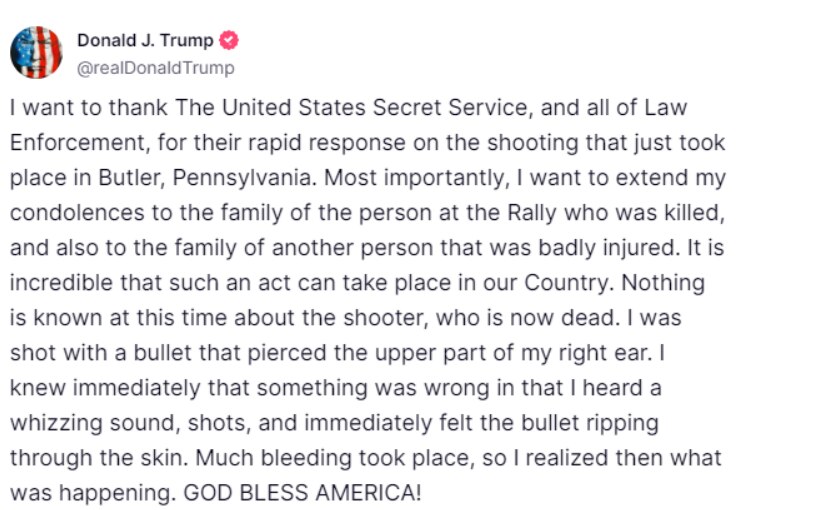838x510 pixels.
Task: Open the flag-painted profile avatar
Action: (x=36, y=53)
